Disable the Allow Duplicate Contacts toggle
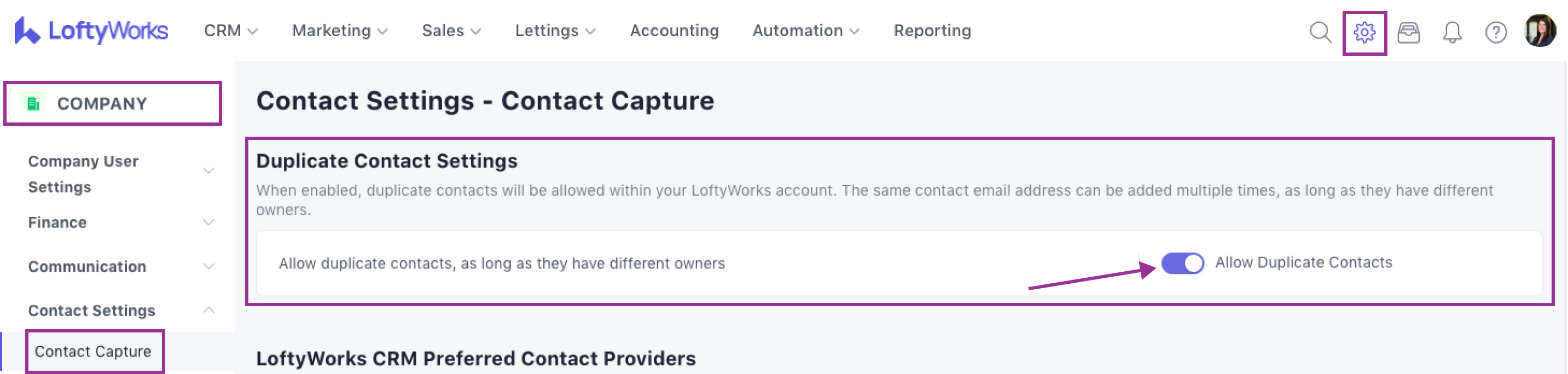The image size is (1568, 374). pos(1182,264)
